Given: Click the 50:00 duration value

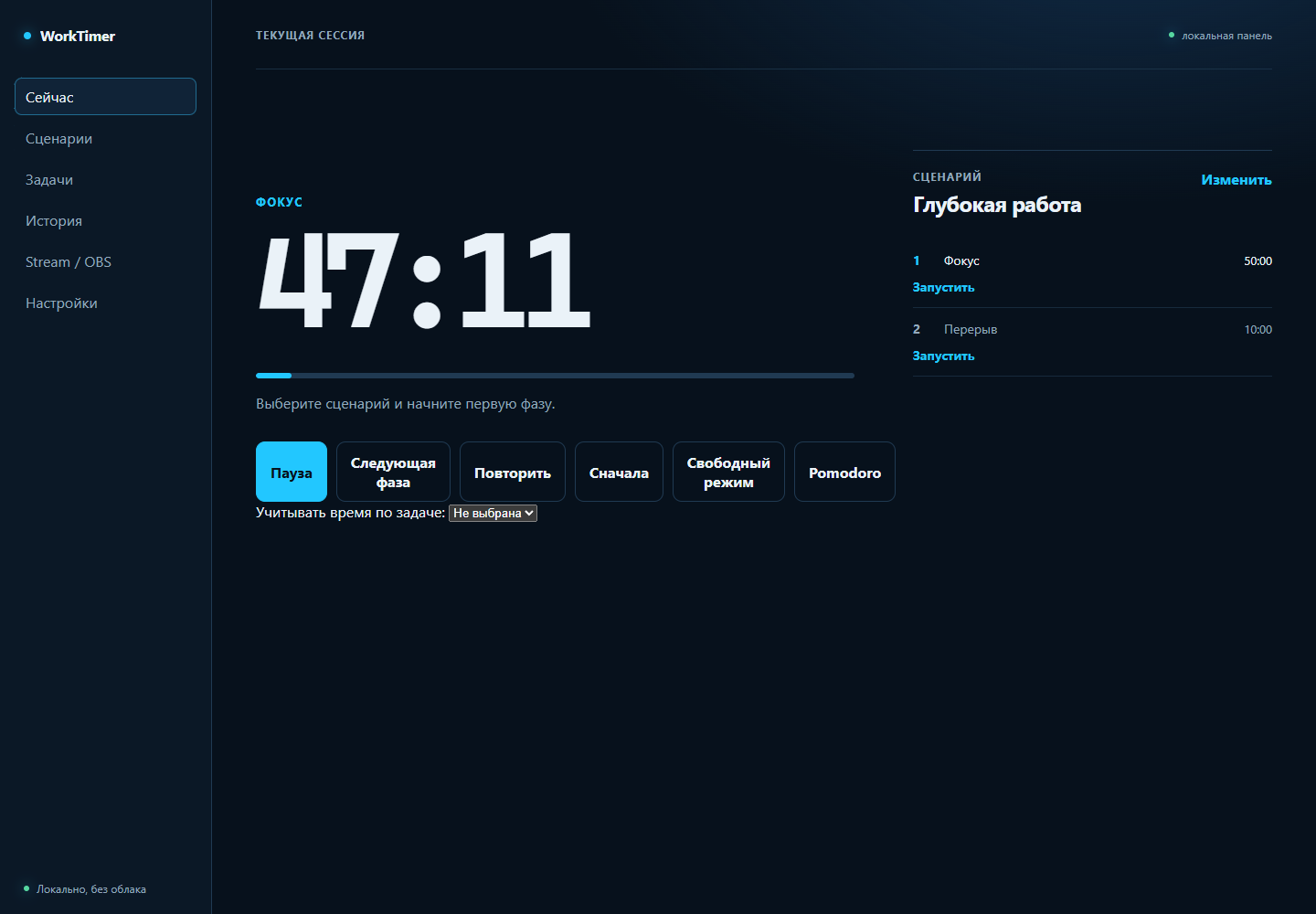Looking at the screenshot, I should point(1258,260).
